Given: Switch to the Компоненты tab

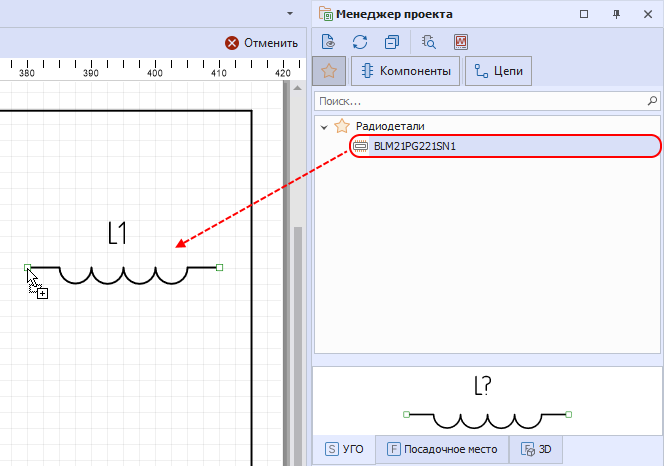Looking at the screenshot, I should [x=405, y=71].
